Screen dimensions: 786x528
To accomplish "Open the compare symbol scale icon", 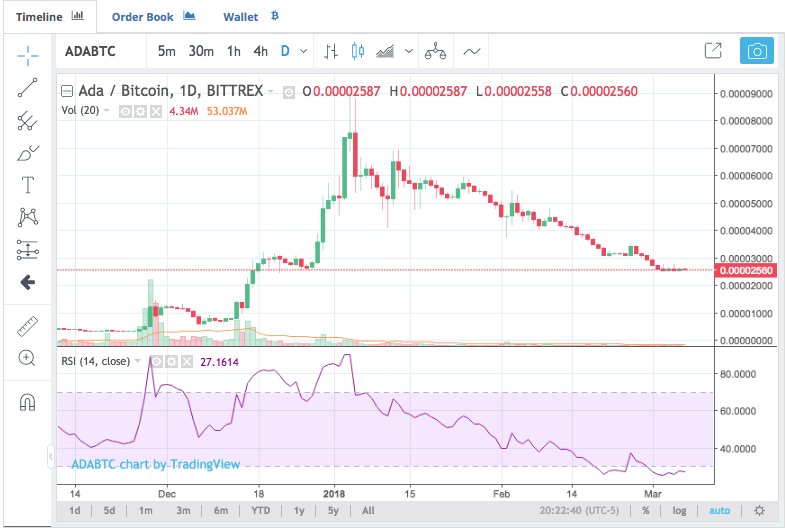I will coord(435,51).
